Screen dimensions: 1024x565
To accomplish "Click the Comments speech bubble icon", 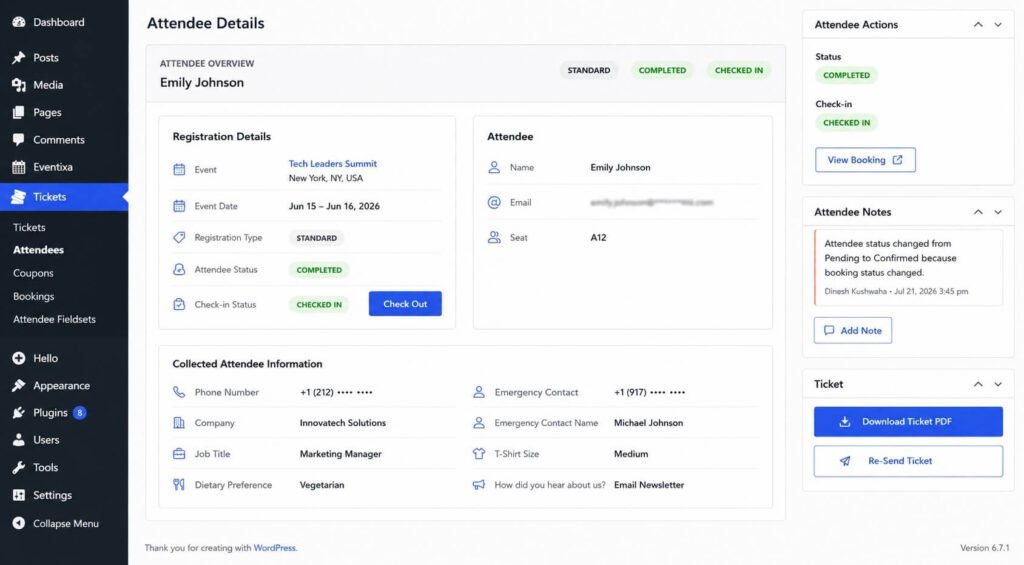I will 19,140.
